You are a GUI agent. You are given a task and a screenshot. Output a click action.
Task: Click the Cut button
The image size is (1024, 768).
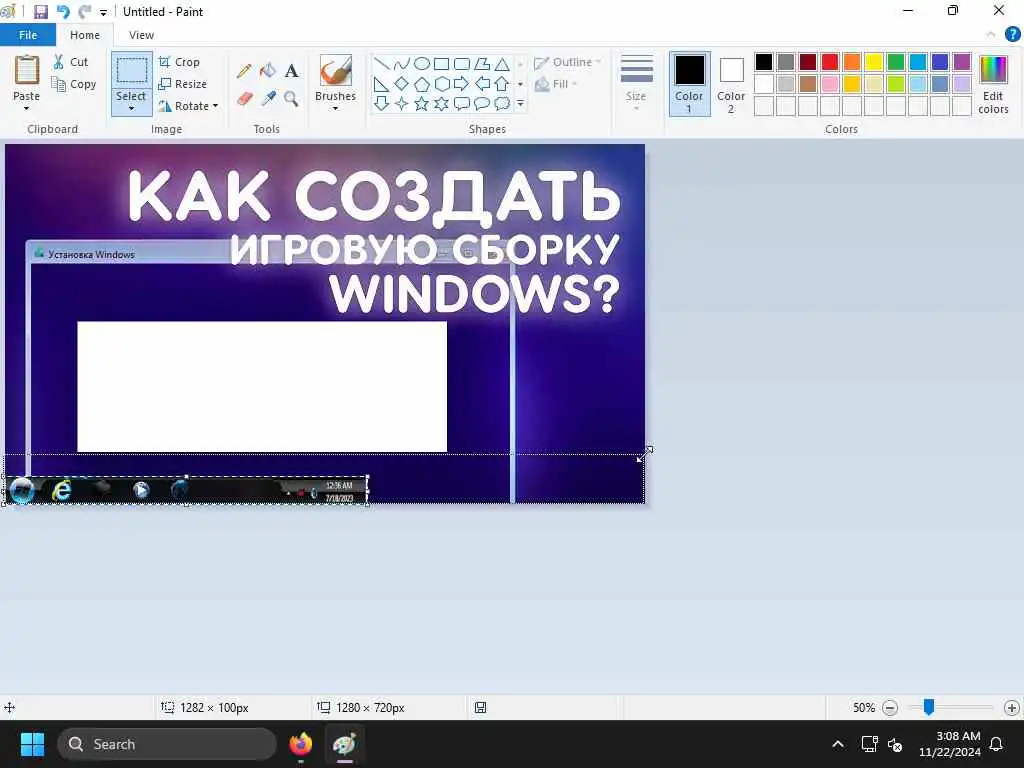pos(71,62)
